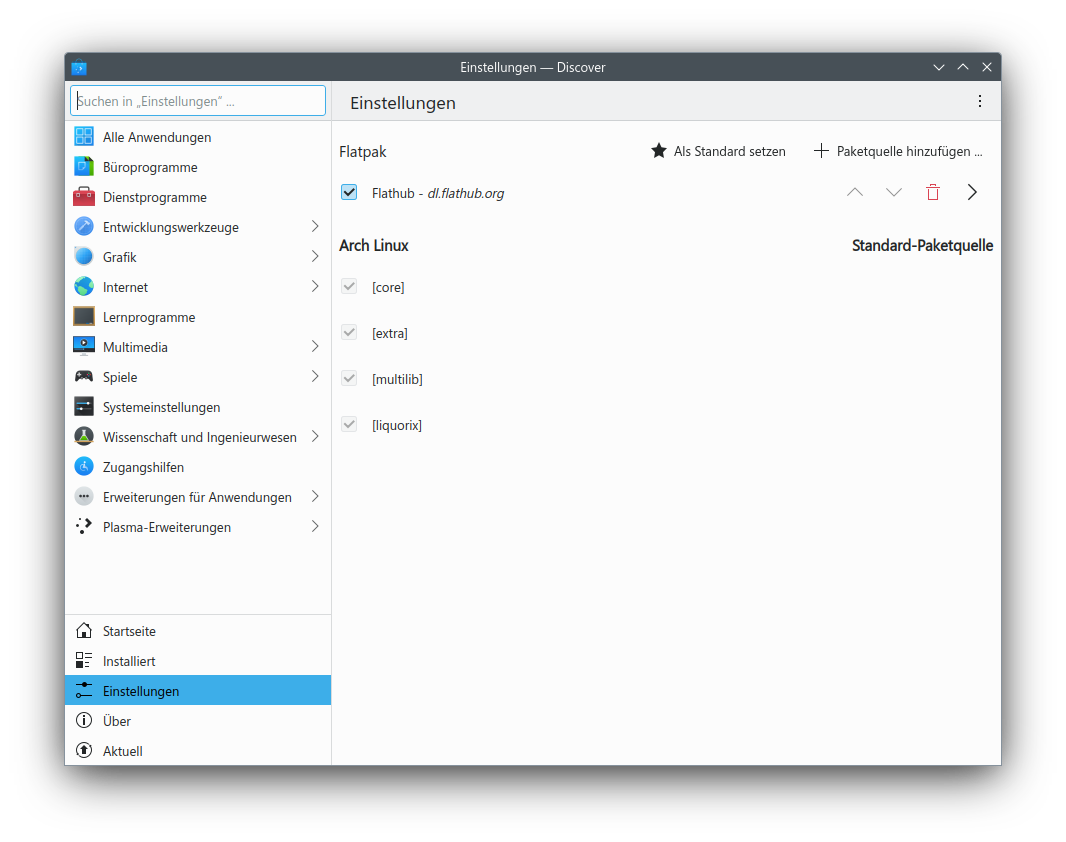Click the Plasma-Erweiterungen icon
This screenshot has width=1066, height=842.
(84, 526)
